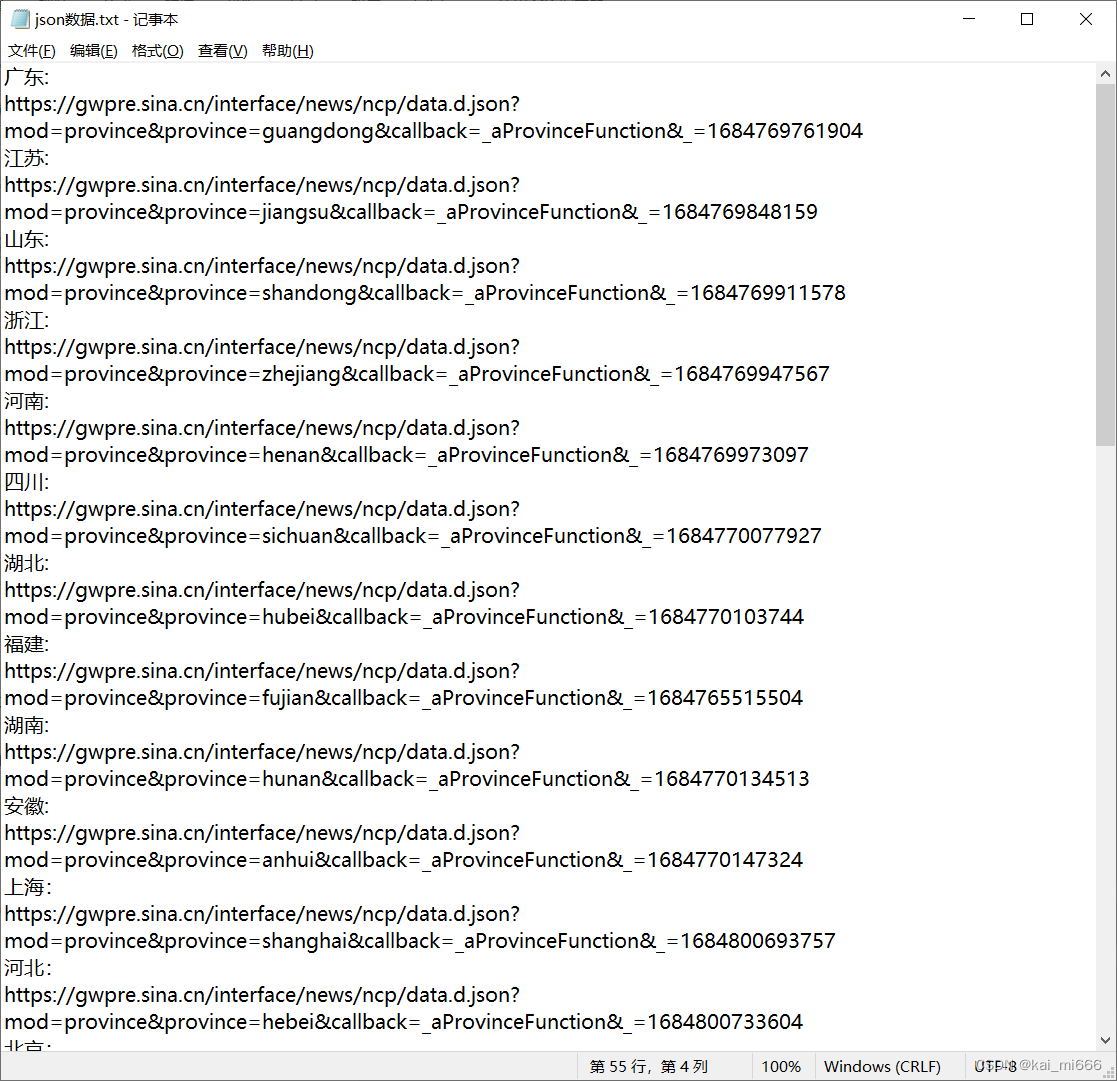Screen dimensions: 1117x1081
Task: Click the line with province=jiangsu
Action: coord(411,212)
